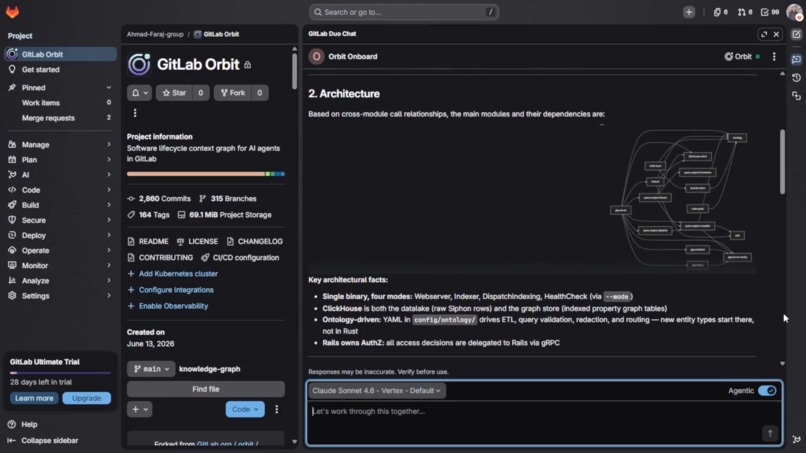The height and width of the screenshot is (453, 806).
Task: Maximize the GitLab Duo Chat panel
Action: (763, 34)
